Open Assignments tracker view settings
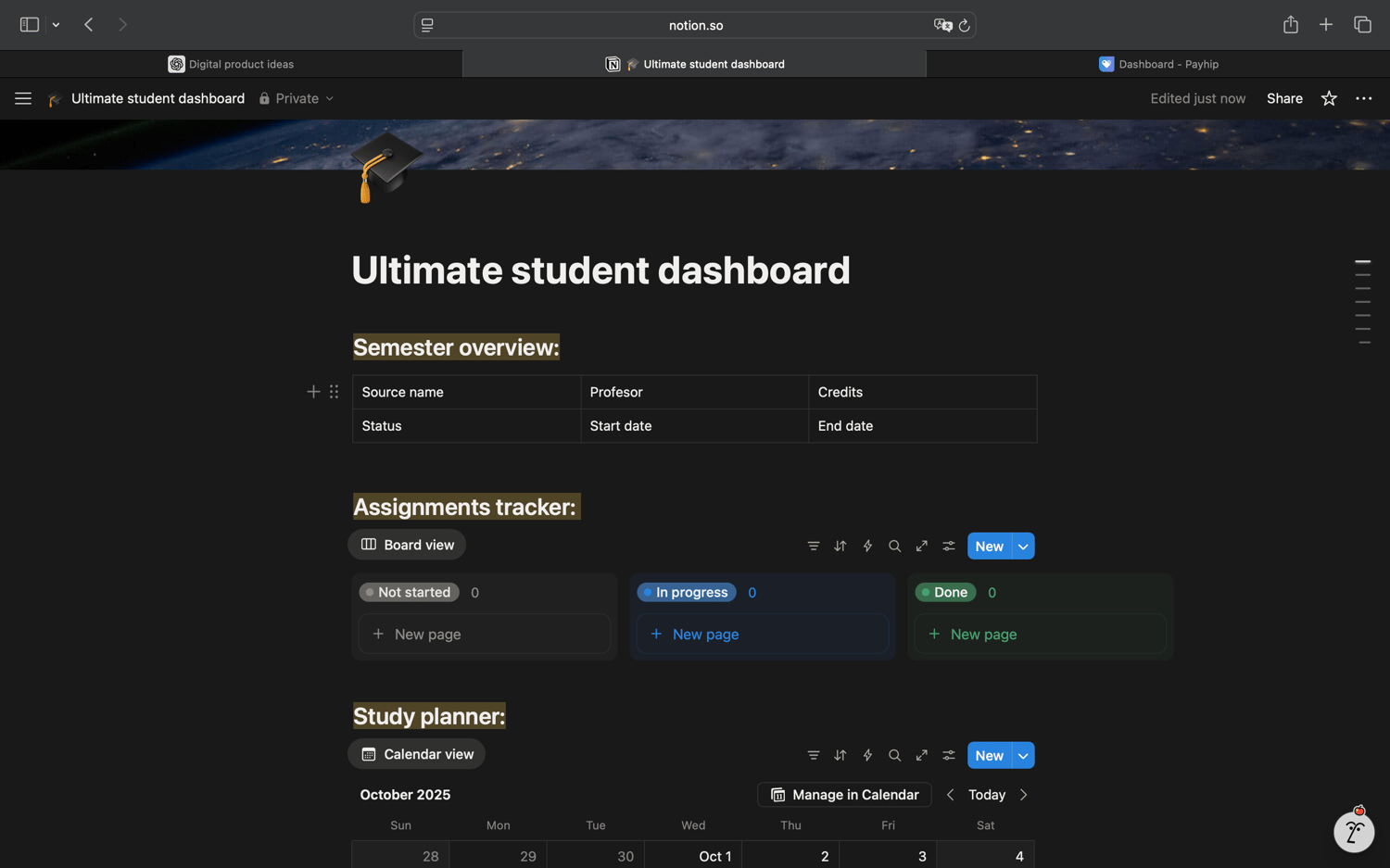Screen dimensions: 1390x868 [x=948, y=547]
